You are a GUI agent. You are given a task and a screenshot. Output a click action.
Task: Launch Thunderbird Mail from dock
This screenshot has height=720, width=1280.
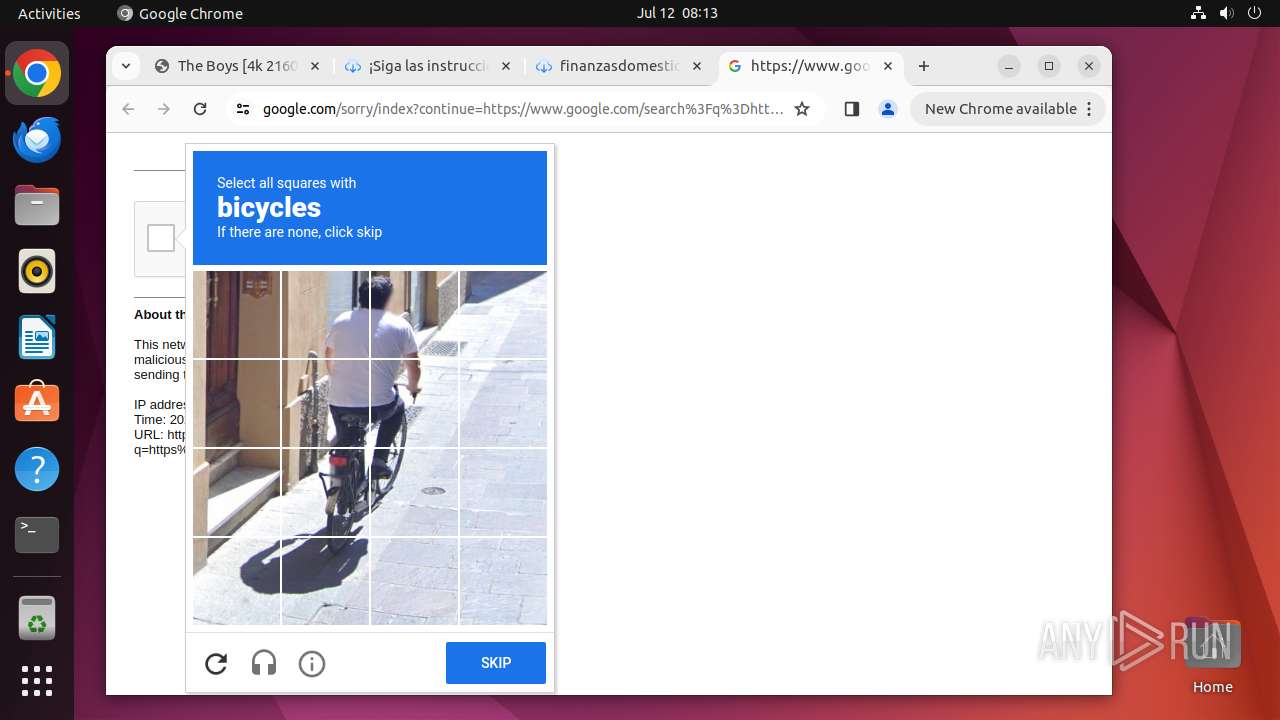(x=37, y=139)
